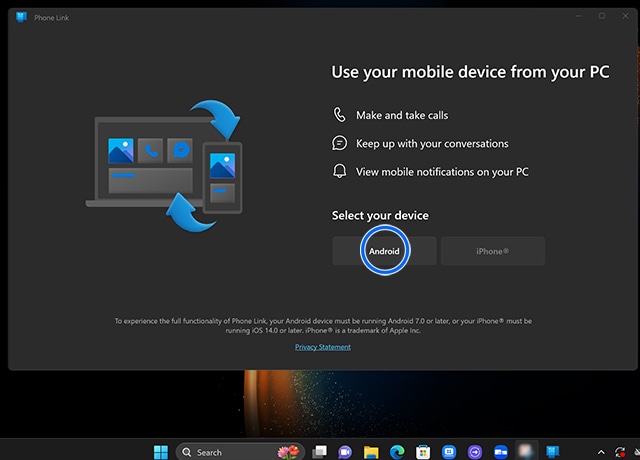
Task: Click the blue circular taskbar icon beside the blurred app
Action: (501, 452)
